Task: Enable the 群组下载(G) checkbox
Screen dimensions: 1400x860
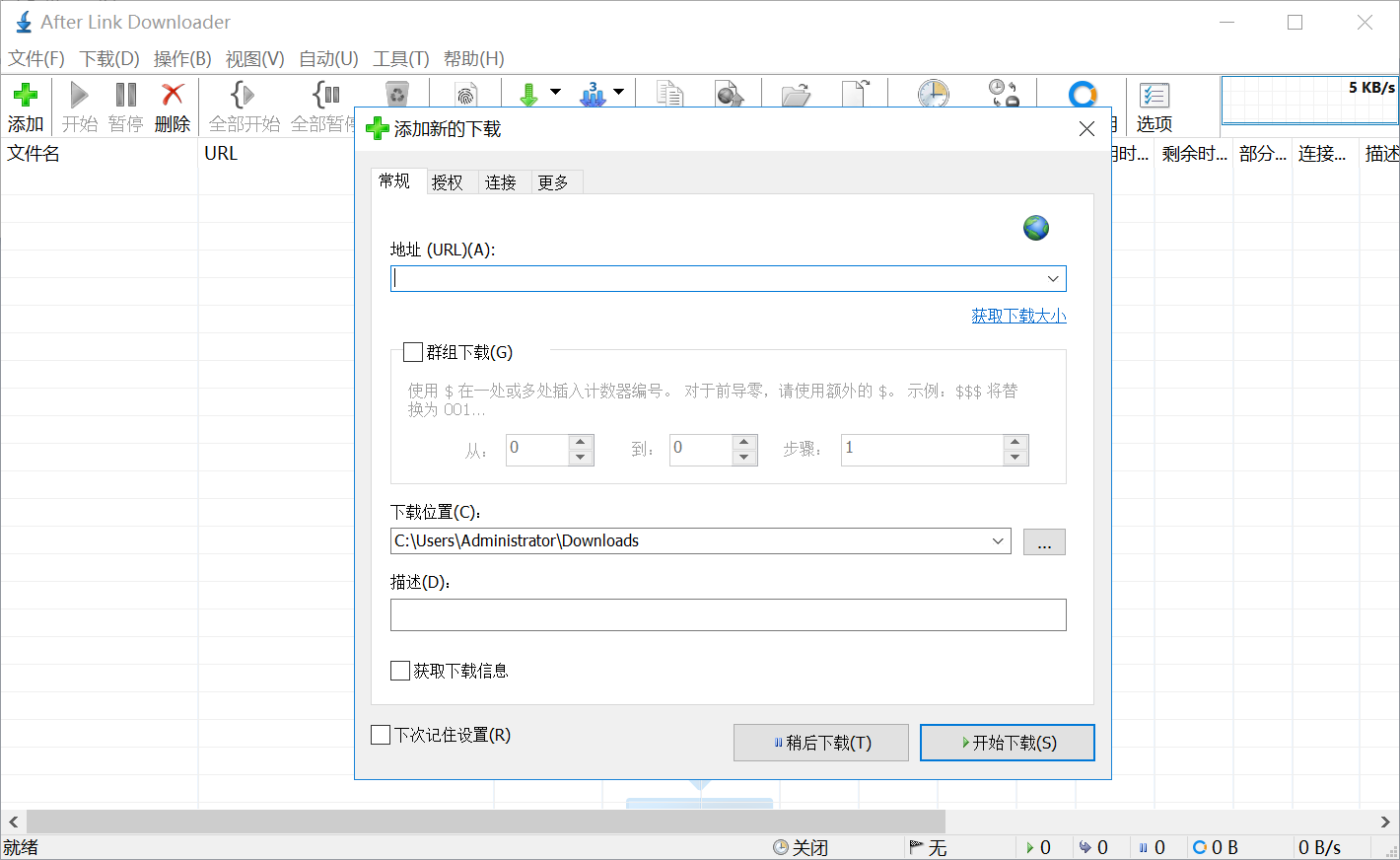Action: tap(413, 352)
